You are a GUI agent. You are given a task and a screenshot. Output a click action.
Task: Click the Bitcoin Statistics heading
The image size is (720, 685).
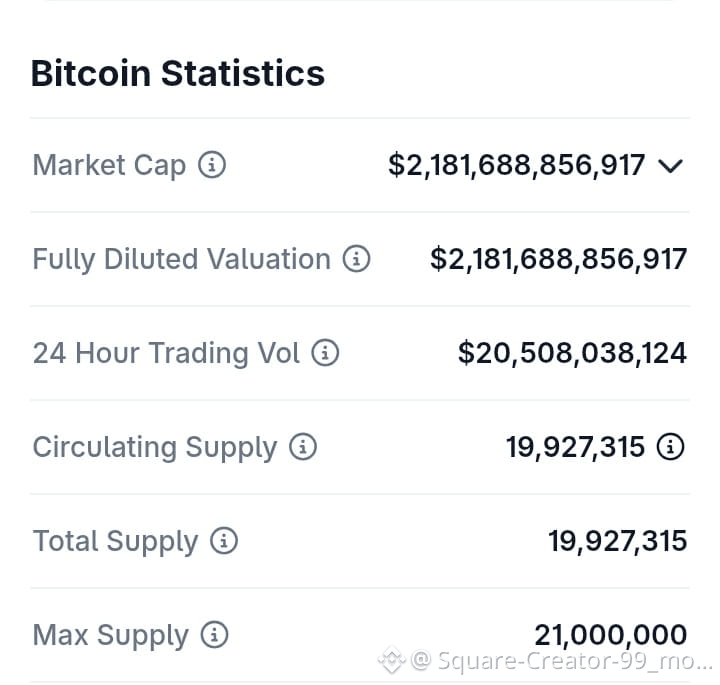(x=178, y=73)
